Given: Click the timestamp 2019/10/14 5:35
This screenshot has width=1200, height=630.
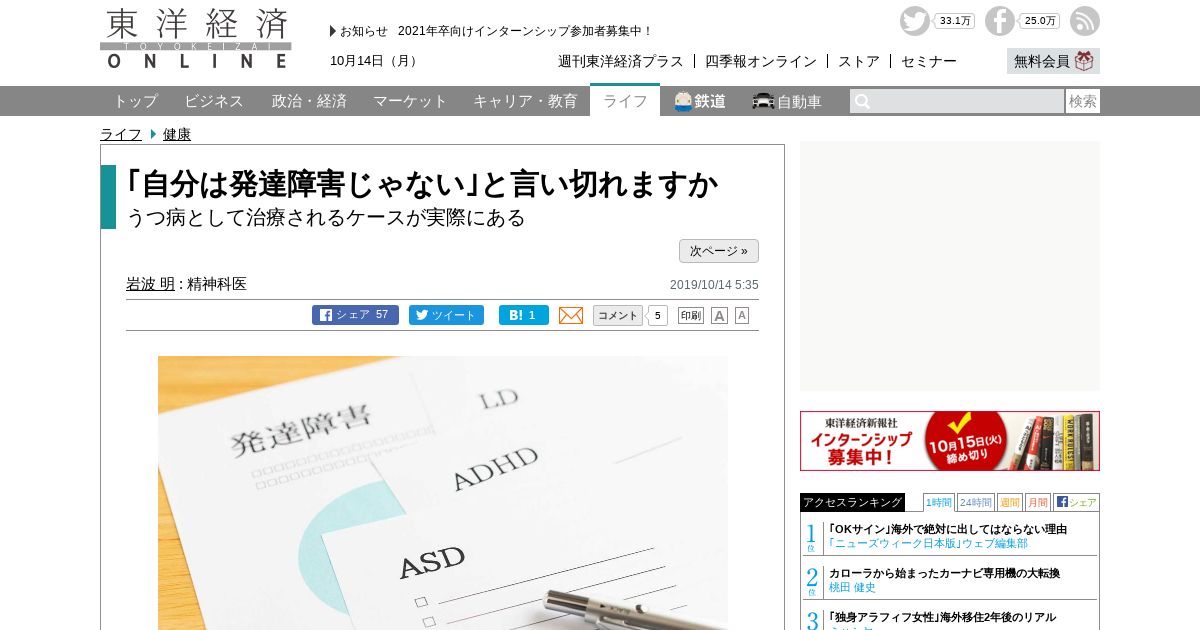Looking at the screenshot, I should click(714, 285).
